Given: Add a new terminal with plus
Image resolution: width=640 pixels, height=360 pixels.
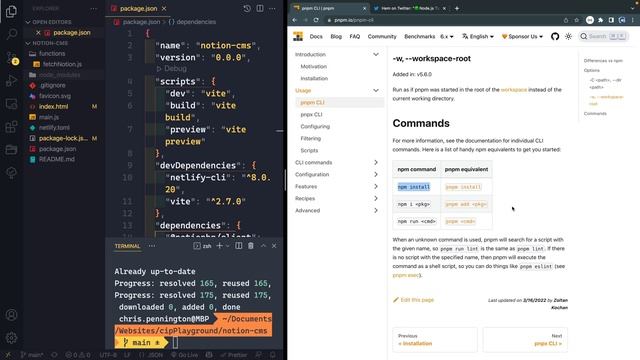Looking at the screenshot, I should click(220, 246).
